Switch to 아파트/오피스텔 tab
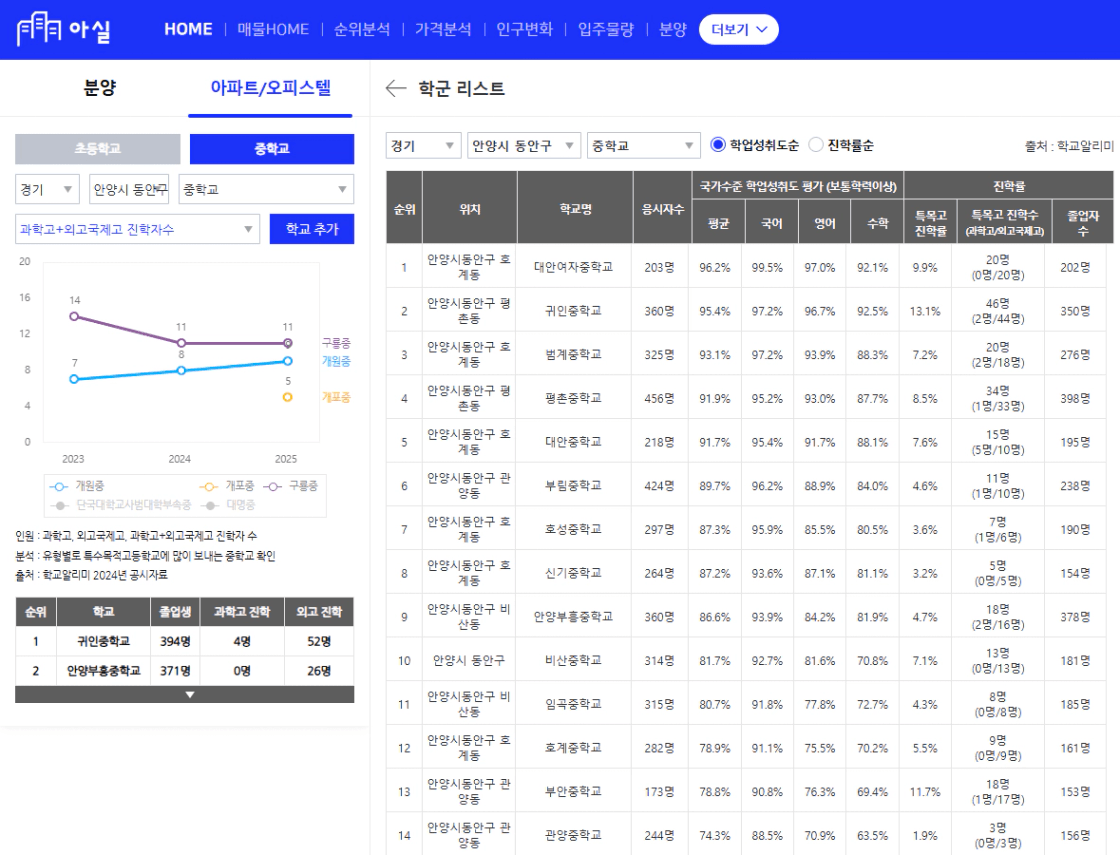 click(270, 88)
